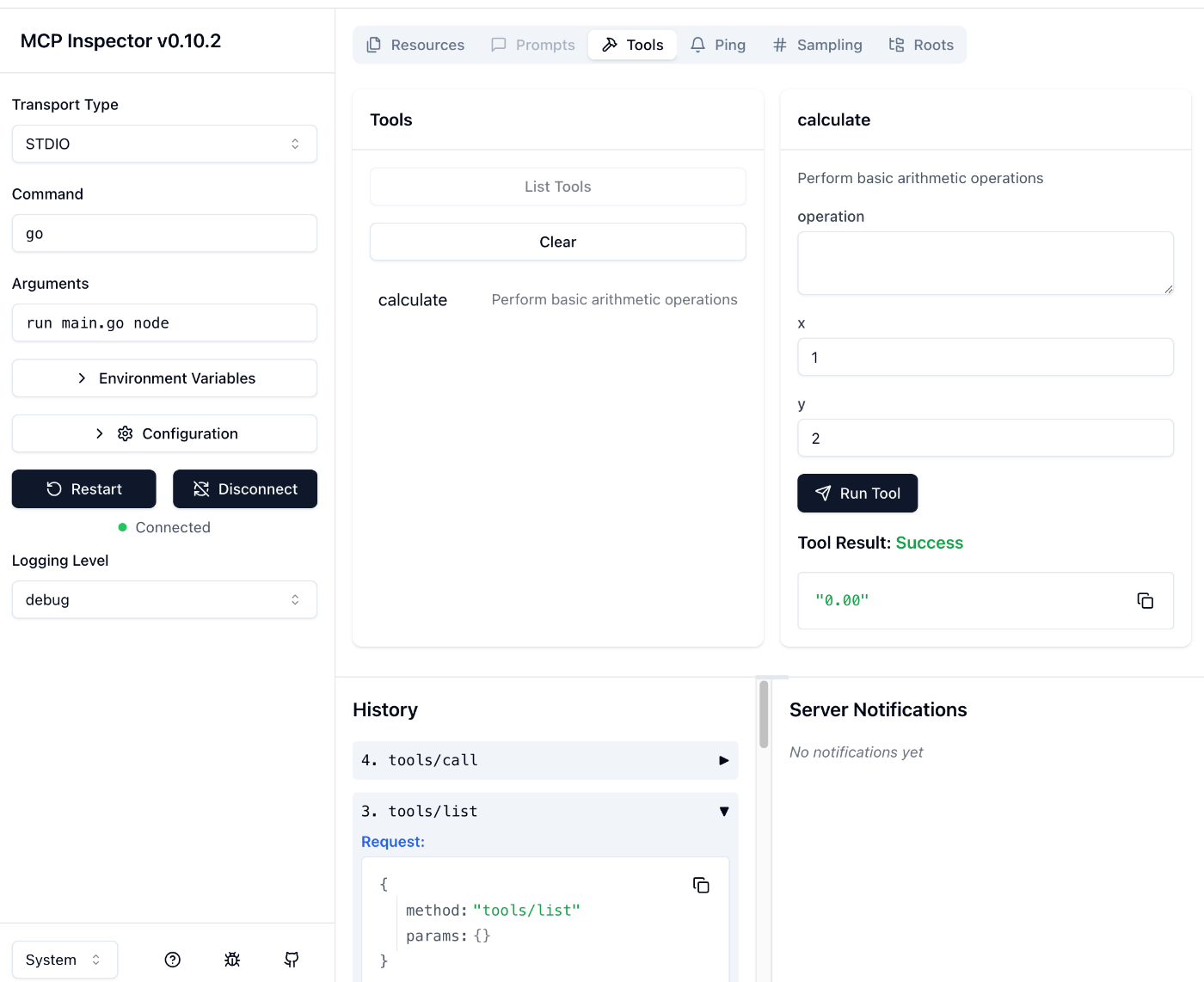Click the Disconnect button
The image size is (1204, 982).
click(x=245, y=488)
